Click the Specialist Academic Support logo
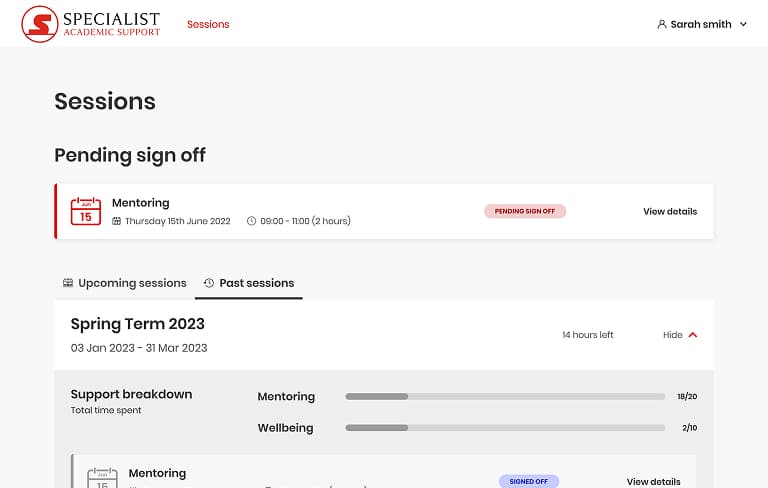 [x=91, y=24]
